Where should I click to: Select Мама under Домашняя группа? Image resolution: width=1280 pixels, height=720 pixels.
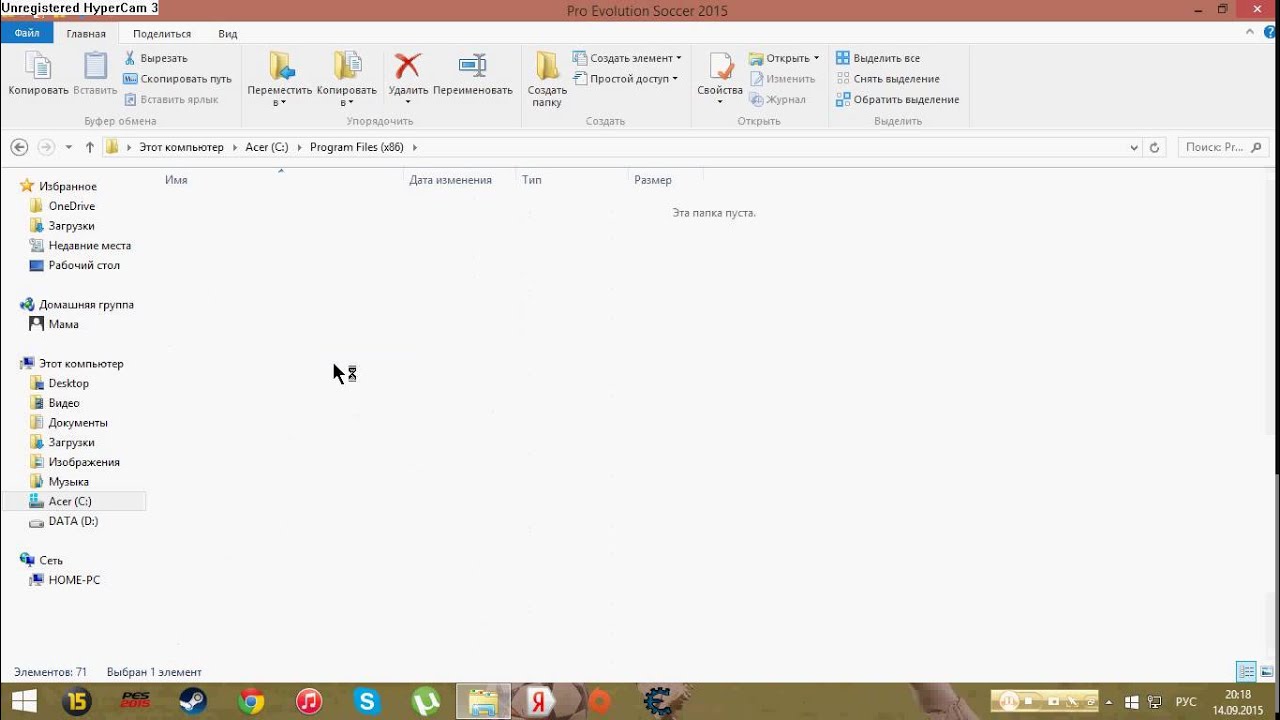tap(64, 324)
